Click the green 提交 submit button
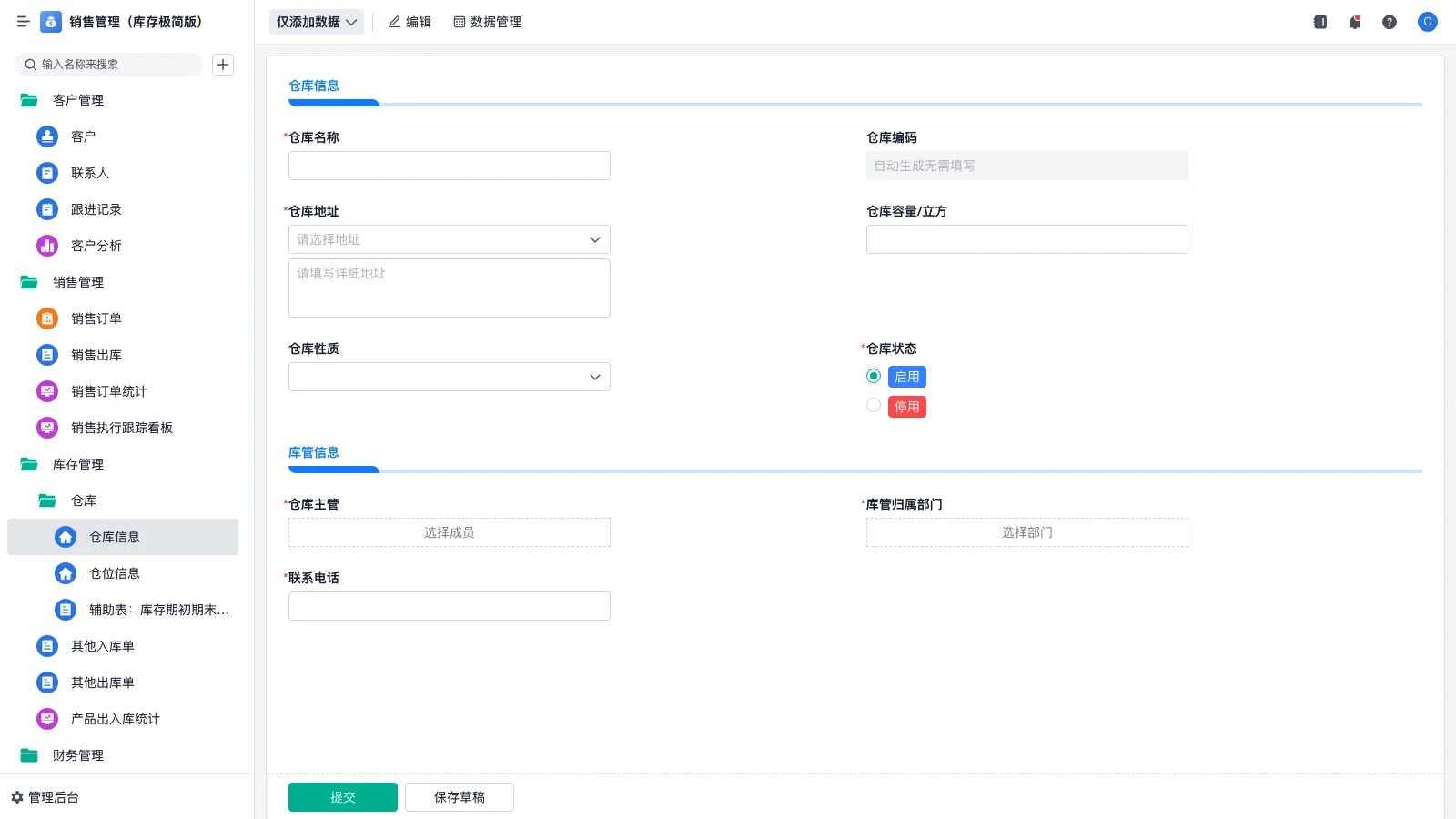 point(342,796)
